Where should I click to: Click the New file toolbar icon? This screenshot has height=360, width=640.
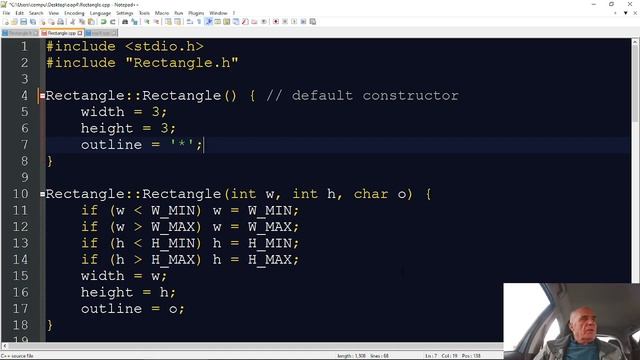pyautogui.click(x=6, y=22)
